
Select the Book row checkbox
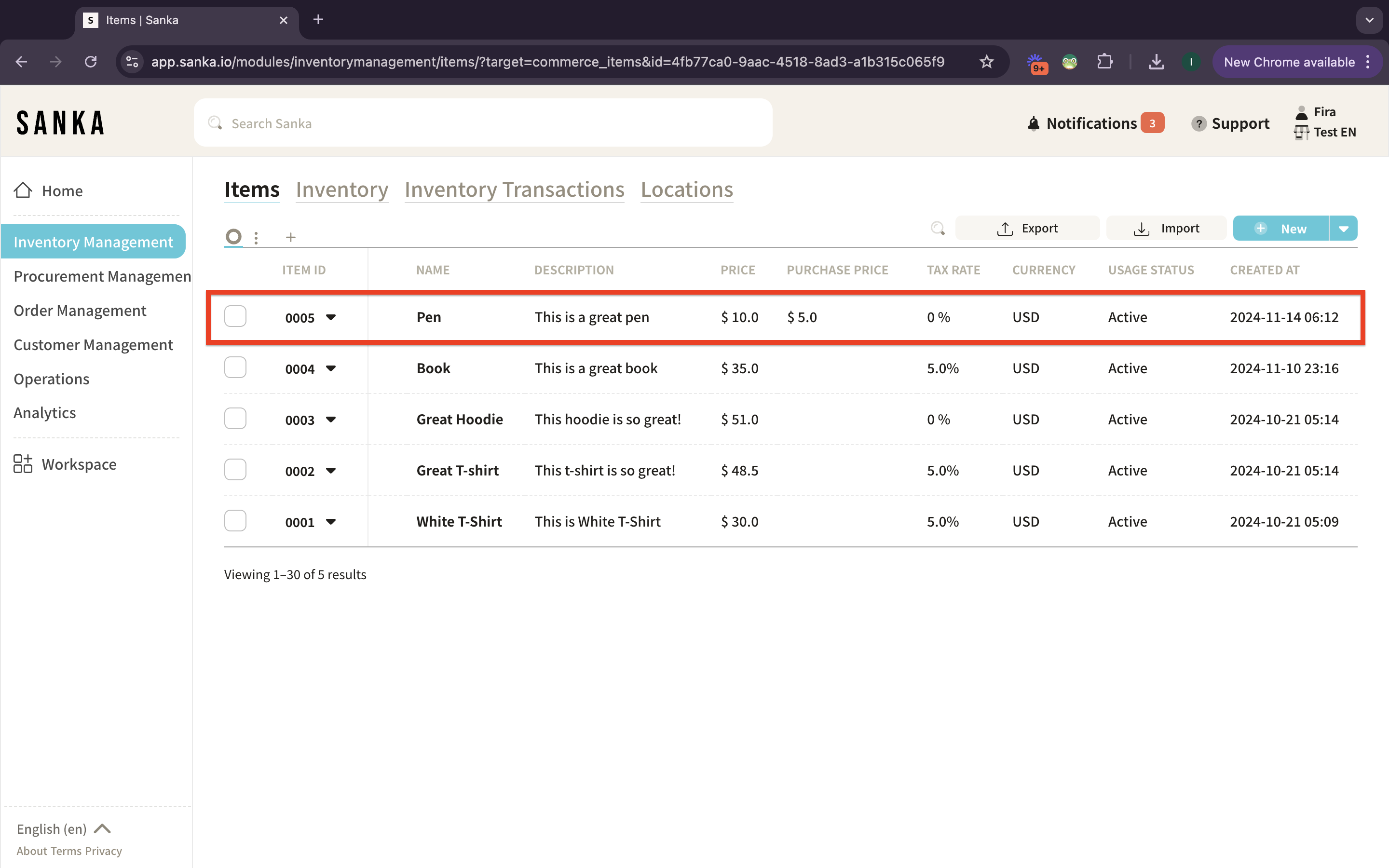(x=235, y=367)
